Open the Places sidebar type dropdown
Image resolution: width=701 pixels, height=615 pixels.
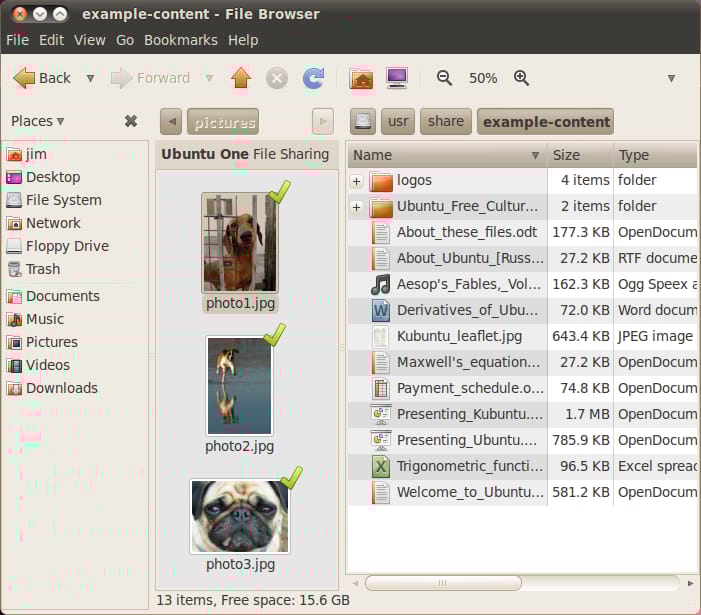point(38,121)
